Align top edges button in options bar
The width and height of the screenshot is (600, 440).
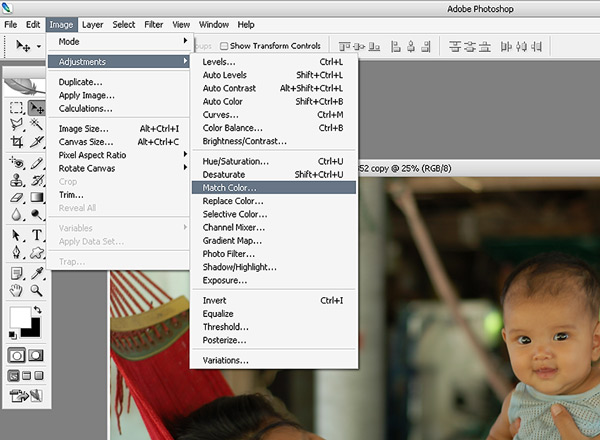(x=344, y=47)
